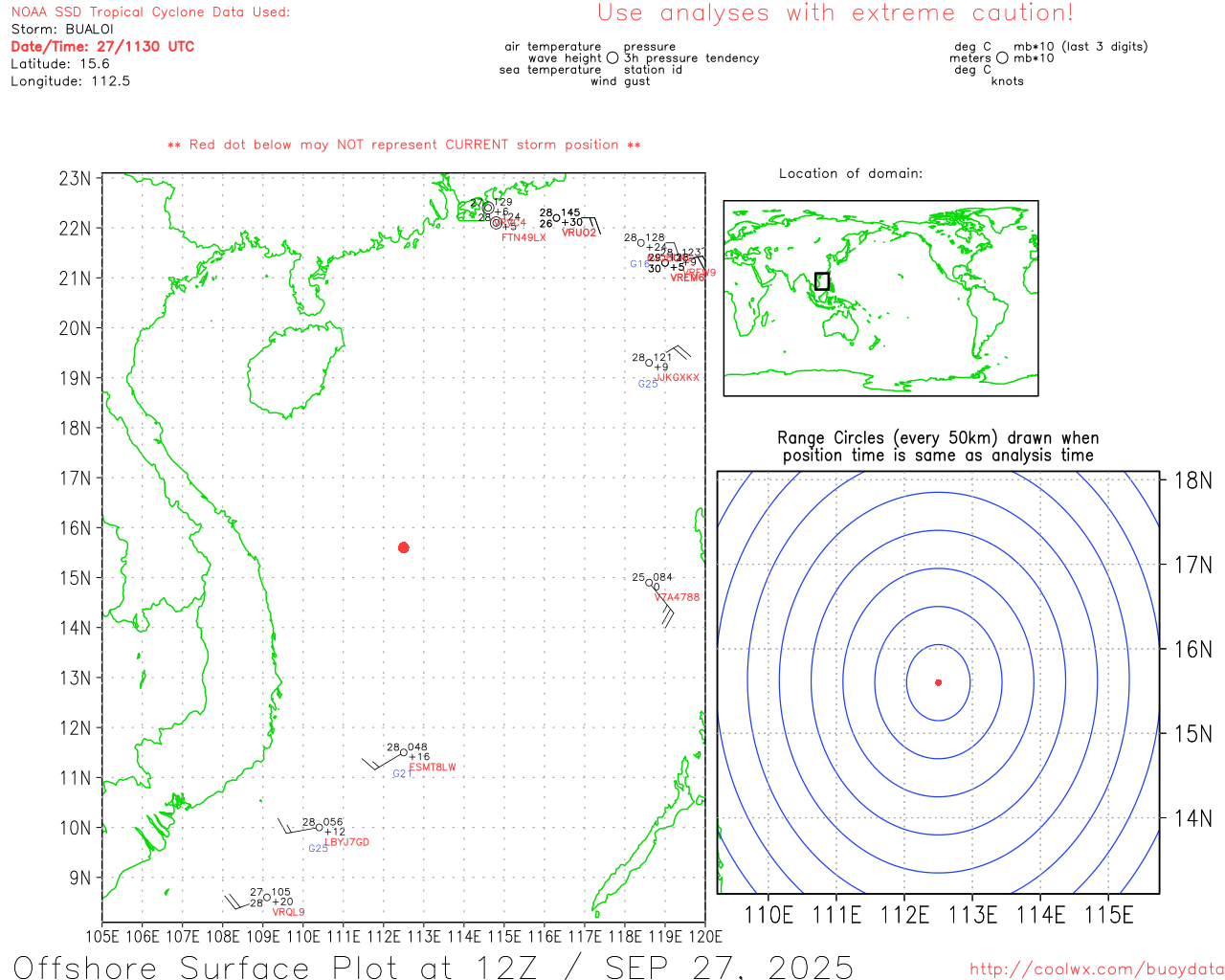Screen dimensions: 1225x980
Task: Click pressure value 056 near LBYJ7GD
Action: click(333, 822)
